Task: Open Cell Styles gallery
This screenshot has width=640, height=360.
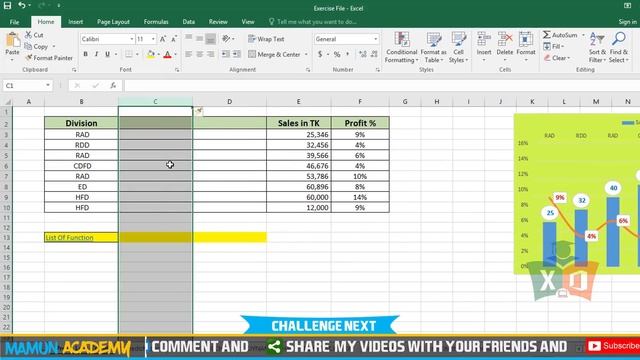Action: tap(458, 47)
